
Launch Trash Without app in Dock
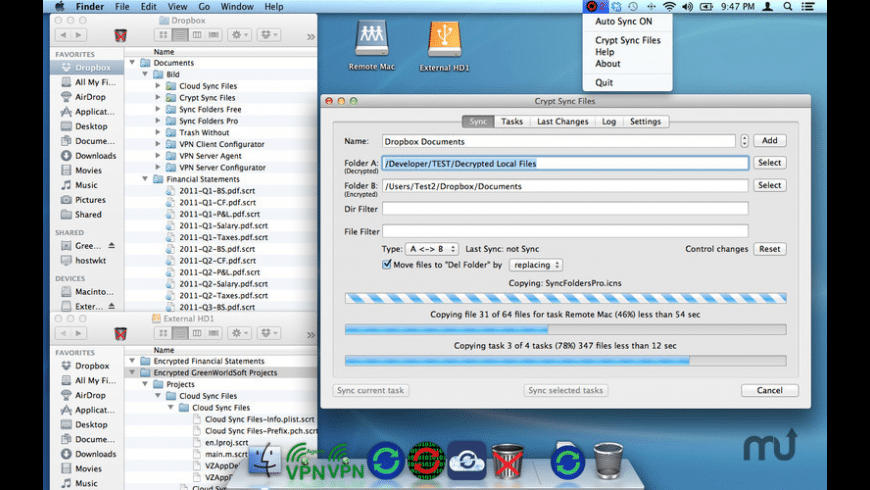coord(507,461)
